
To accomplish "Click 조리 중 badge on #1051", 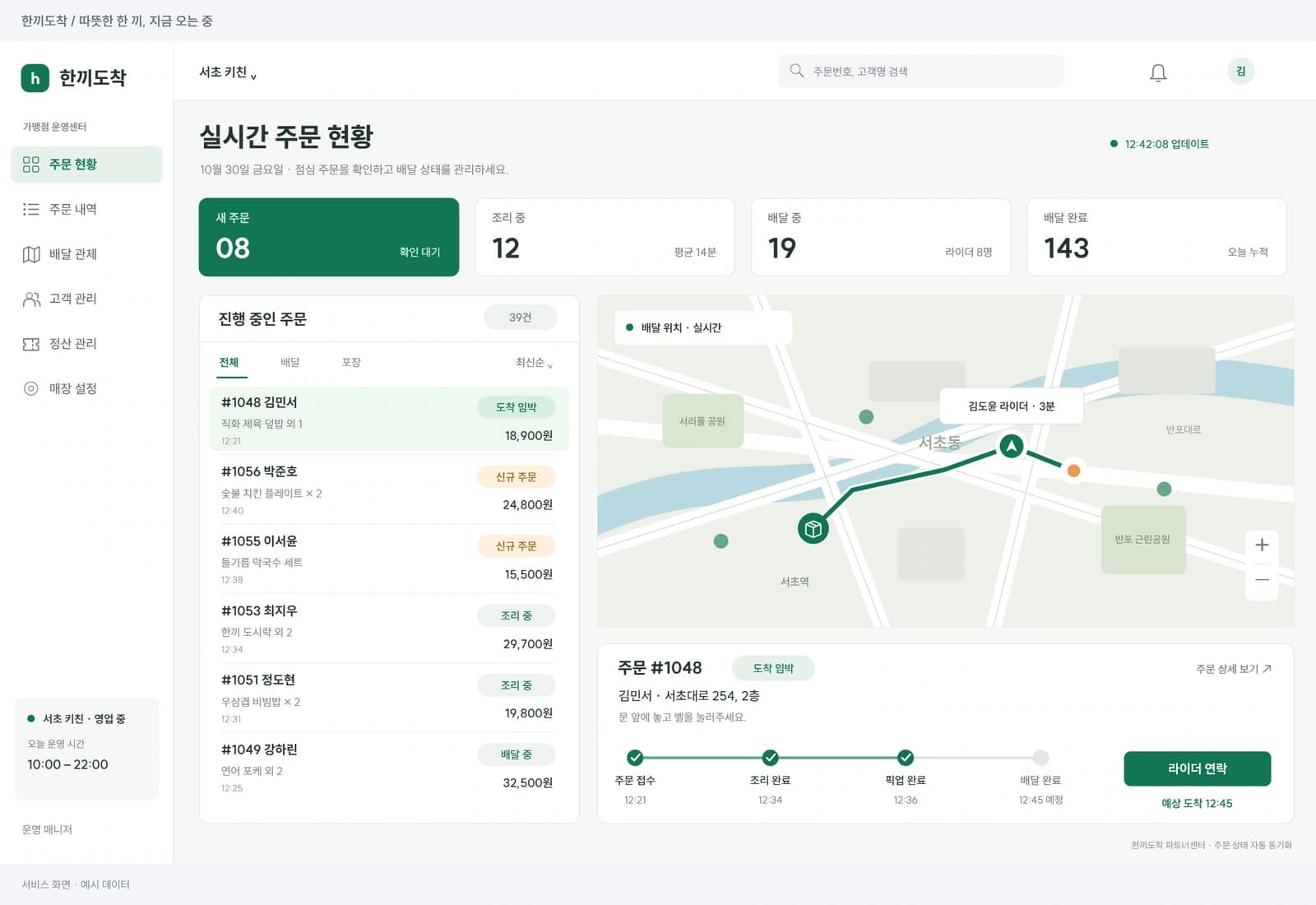I will coord(516,685).
